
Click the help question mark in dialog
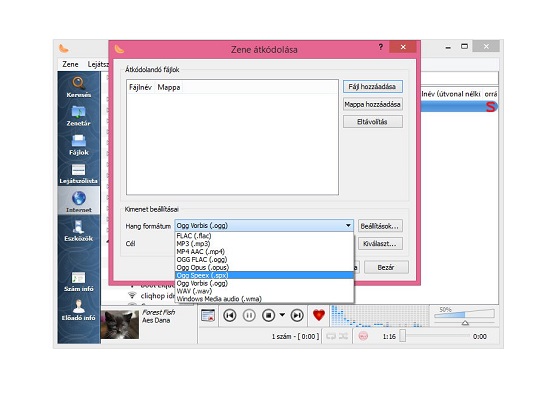click(x=381, y=47)
